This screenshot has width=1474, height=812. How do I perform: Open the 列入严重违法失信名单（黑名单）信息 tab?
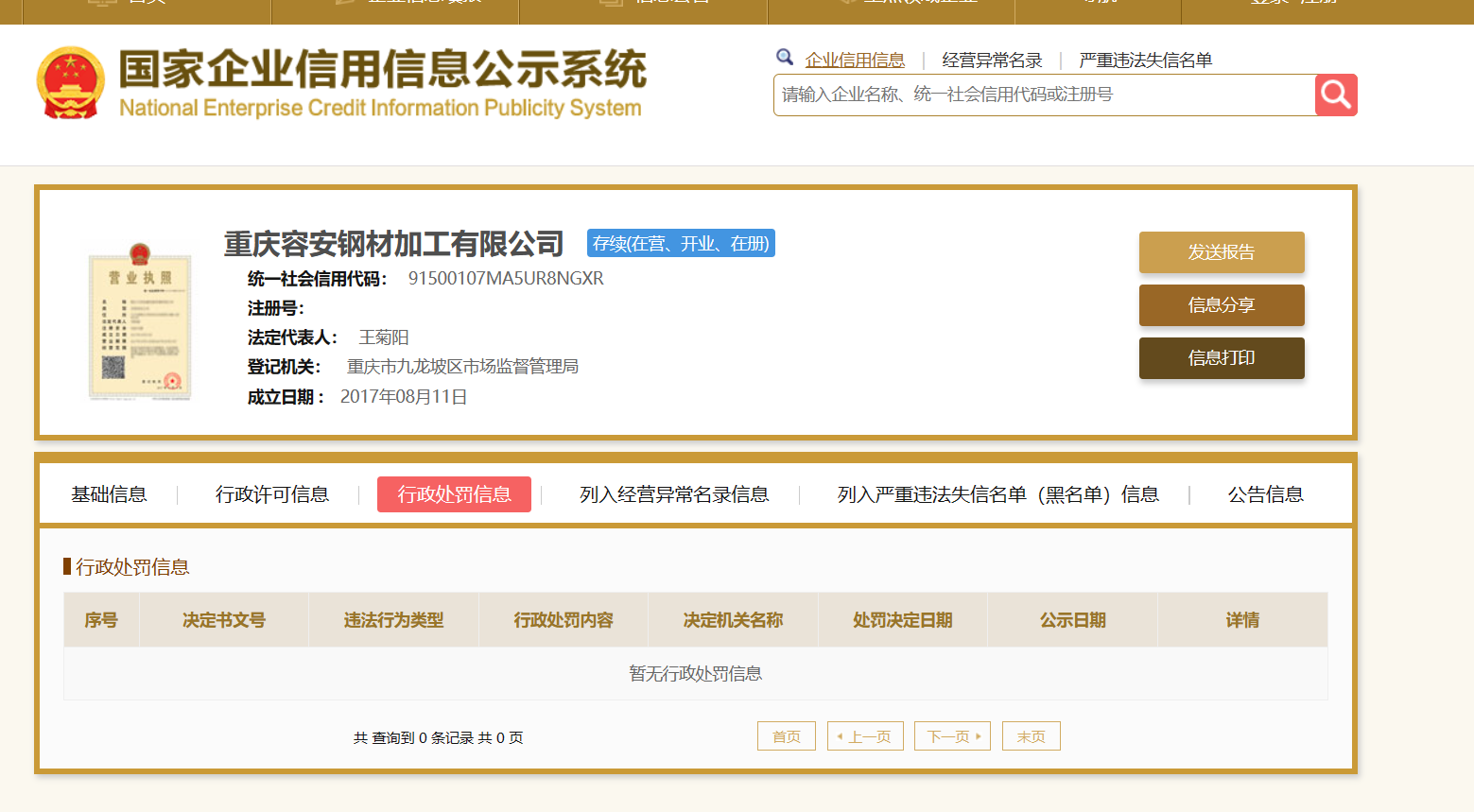pyautogui.click(x=998, y=494)
